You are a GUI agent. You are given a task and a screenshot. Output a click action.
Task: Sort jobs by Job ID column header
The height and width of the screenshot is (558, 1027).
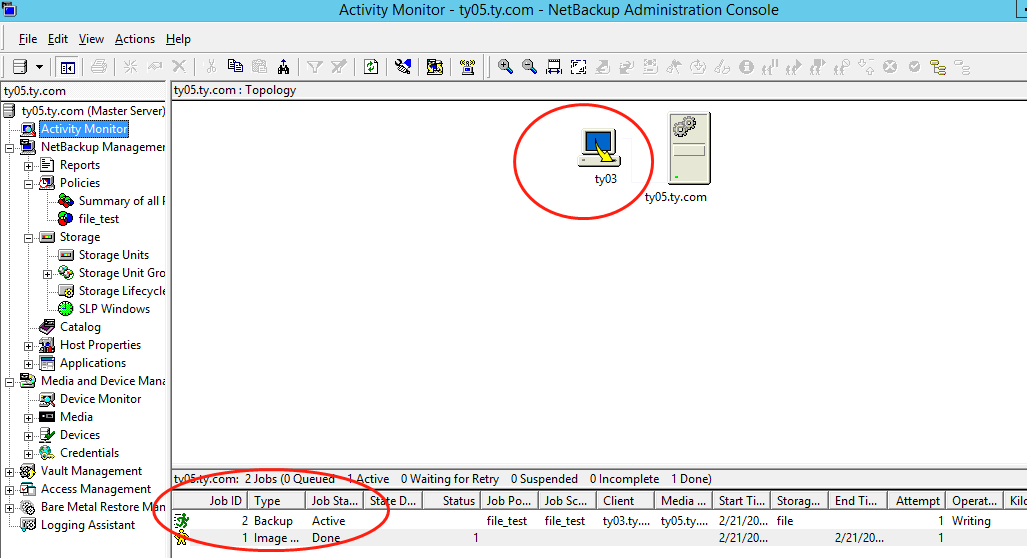click(x=210, y=500)
